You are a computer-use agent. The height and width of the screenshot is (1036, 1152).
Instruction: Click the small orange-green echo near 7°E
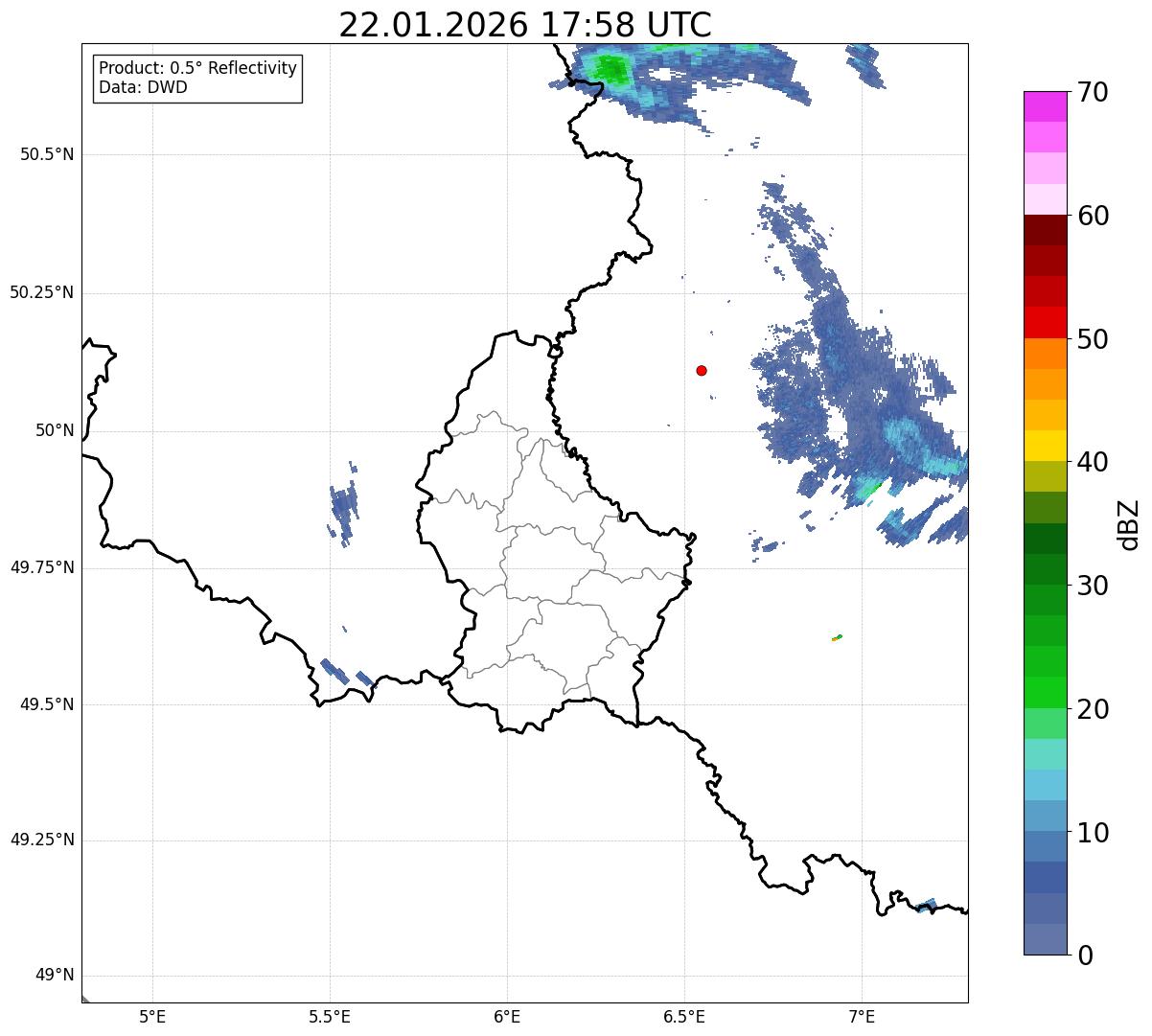click(837, 637)
